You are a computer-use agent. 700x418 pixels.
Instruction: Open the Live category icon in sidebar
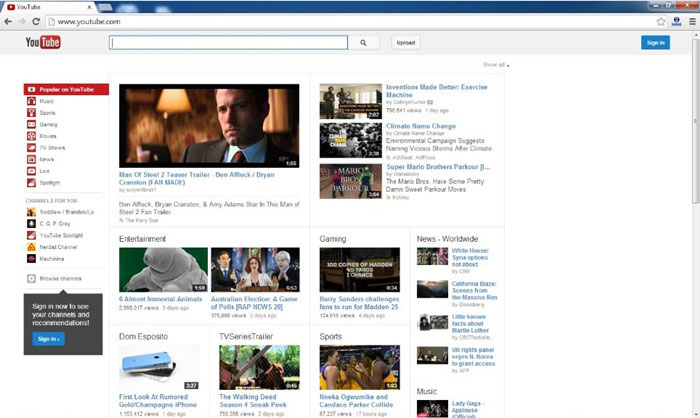31,171
